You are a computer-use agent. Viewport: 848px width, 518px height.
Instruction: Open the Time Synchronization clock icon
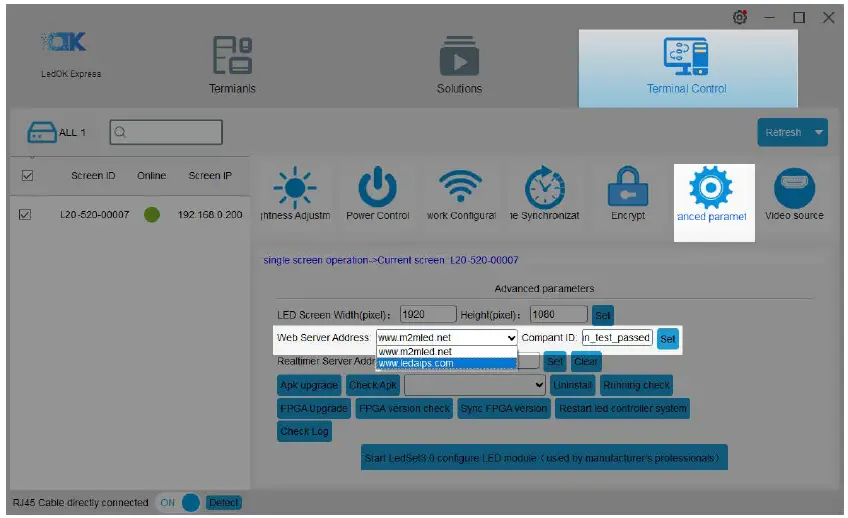tap(545, 188)
